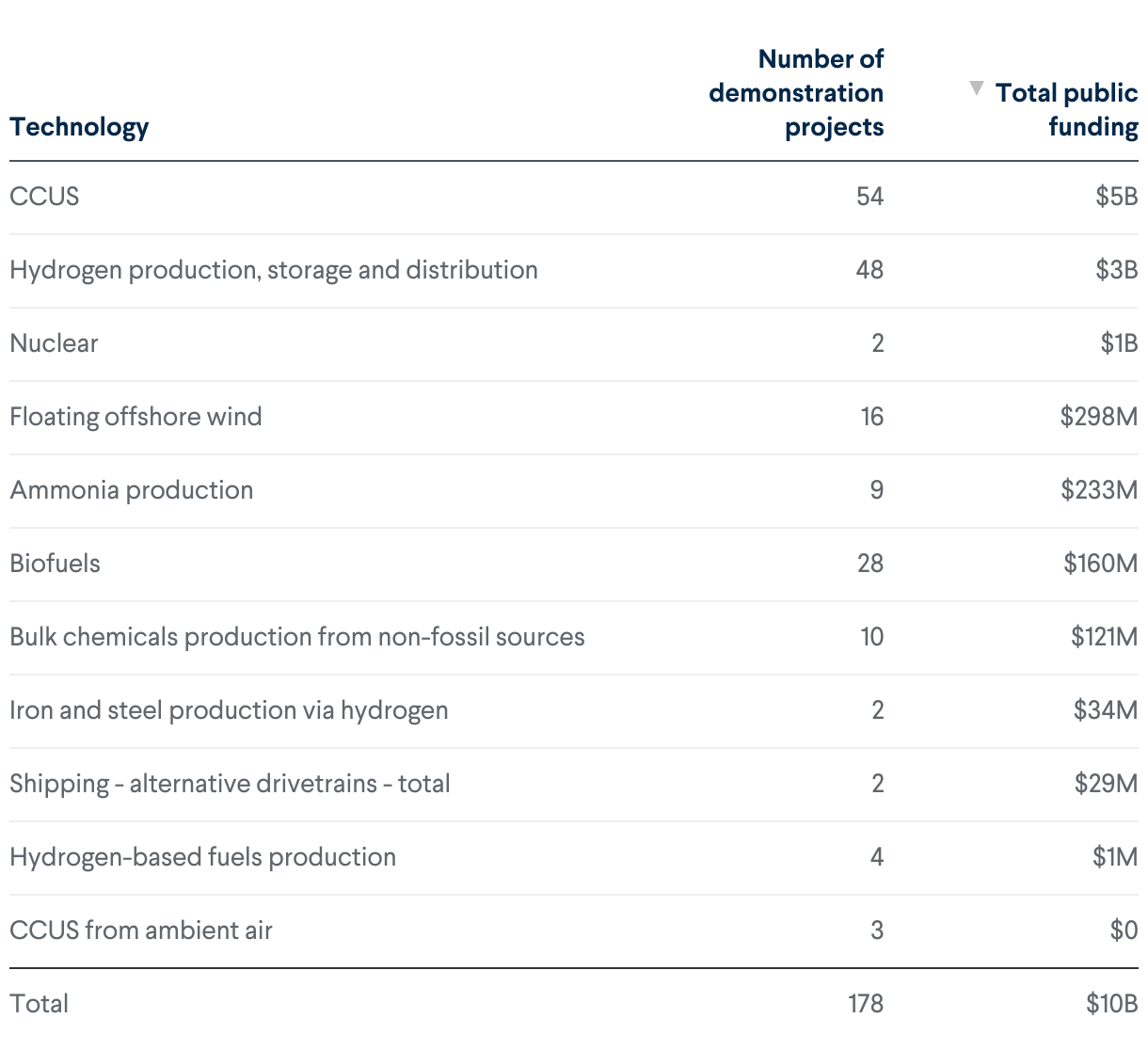This screenshot has height=1050, width=1148.
Task: Click the $5B funding value for CCUS
Action: [x=1116, y=197]
